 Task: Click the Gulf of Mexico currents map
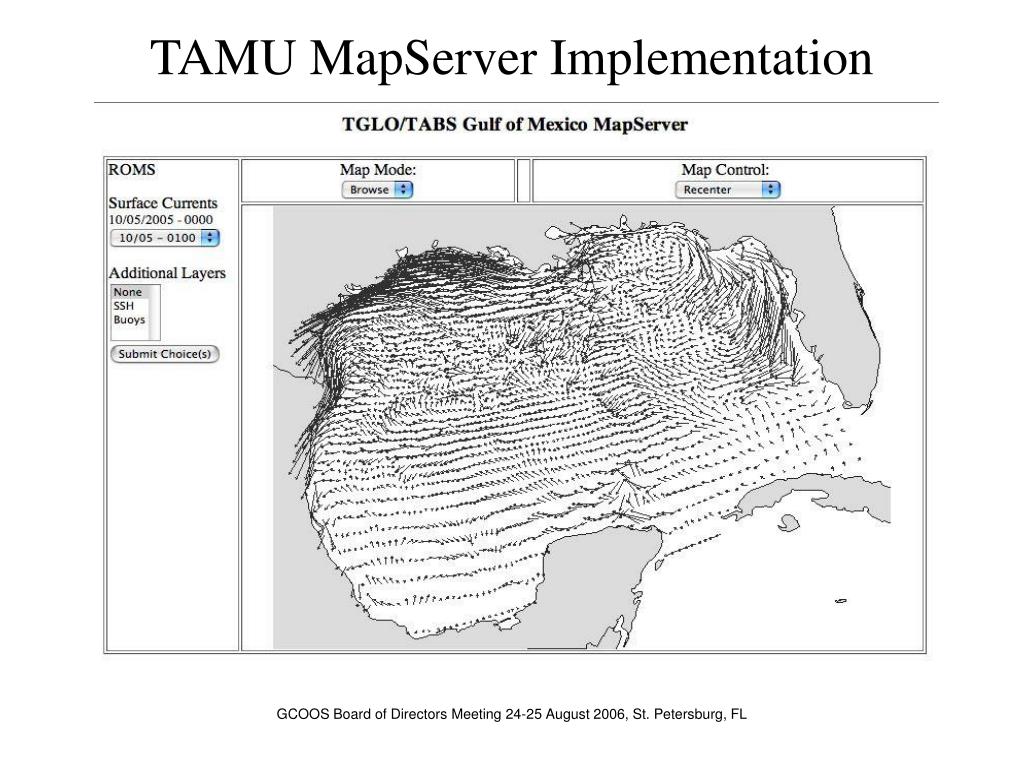tap(582, 428)
